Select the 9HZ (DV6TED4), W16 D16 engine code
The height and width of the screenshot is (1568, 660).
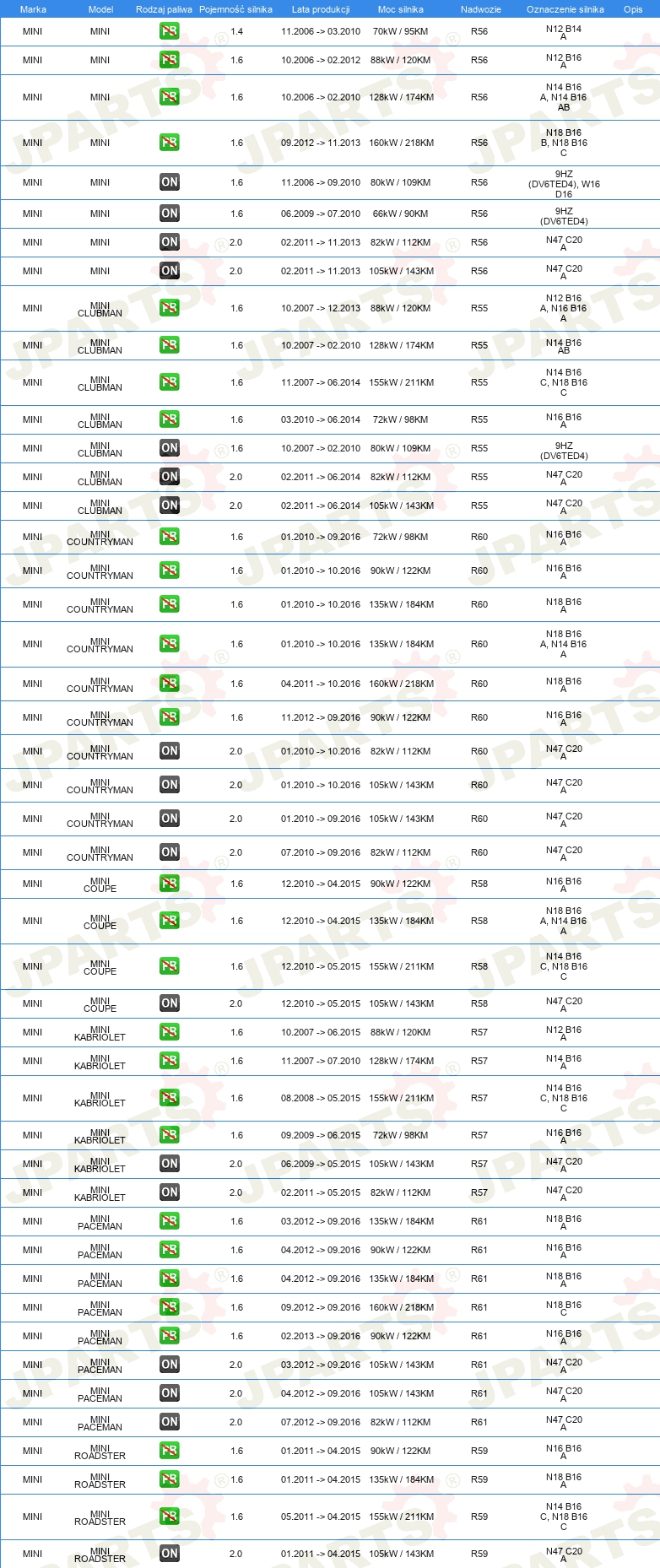coord(564,183)
